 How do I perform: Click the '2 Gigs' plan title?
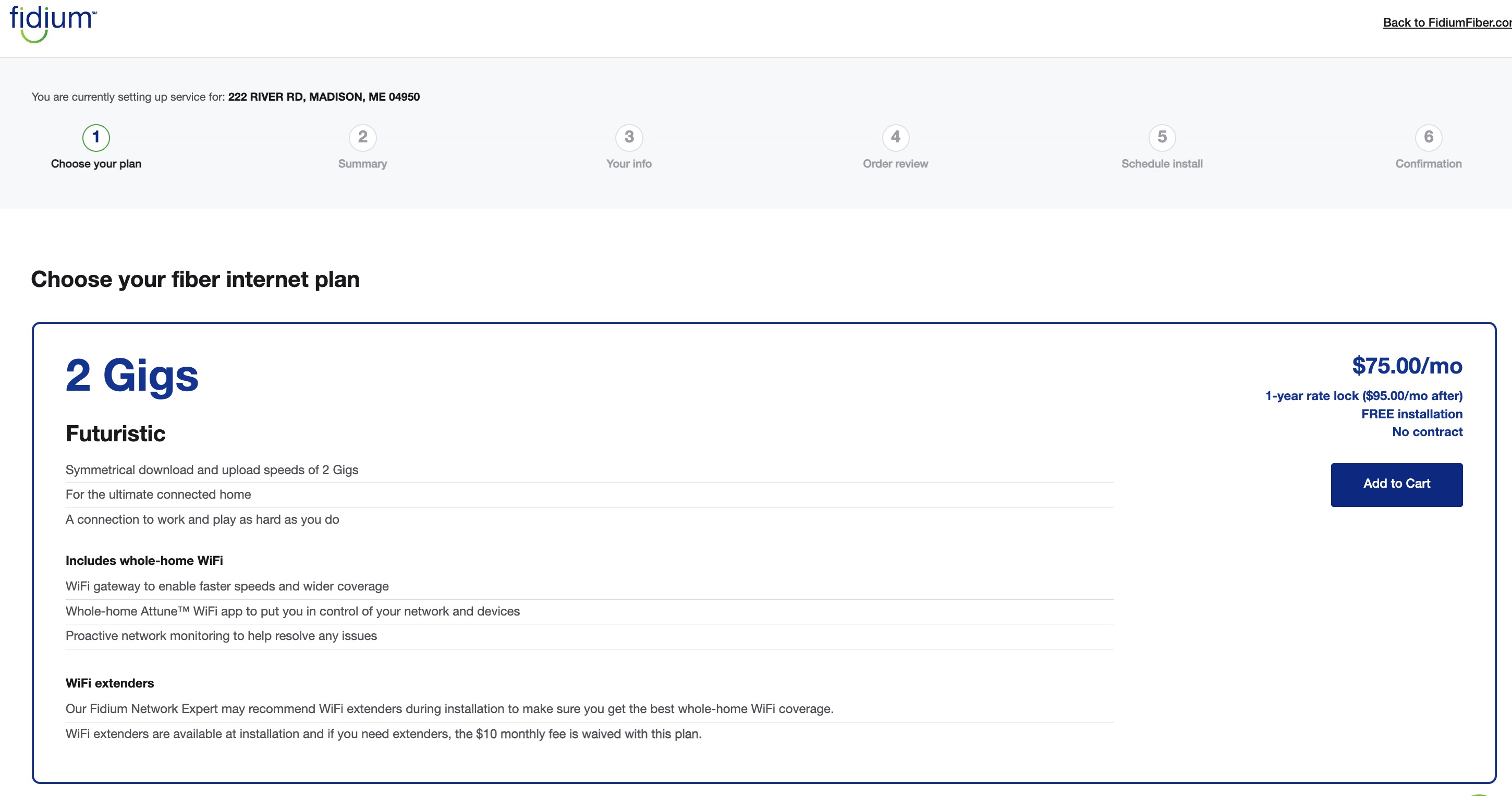(x=132, y=376)
